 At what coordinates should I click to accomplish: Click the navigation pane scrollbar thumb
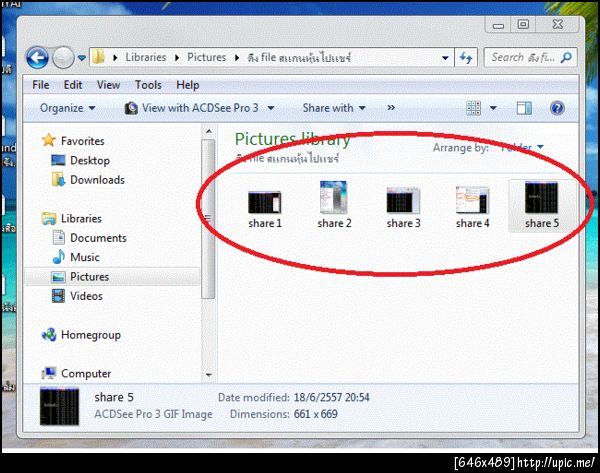click(208, 219)
